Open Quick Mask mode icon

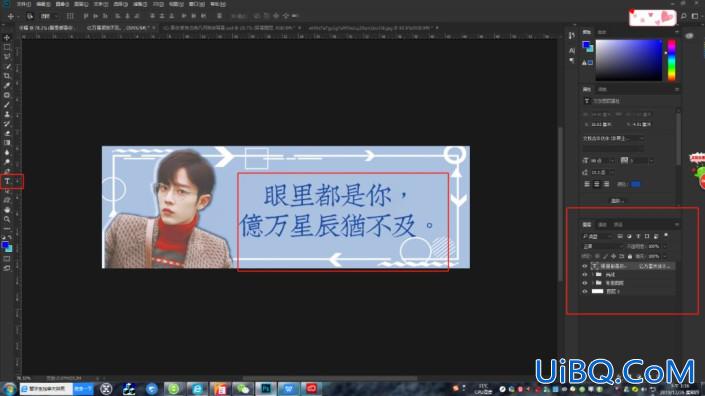[x=7, y=259]
